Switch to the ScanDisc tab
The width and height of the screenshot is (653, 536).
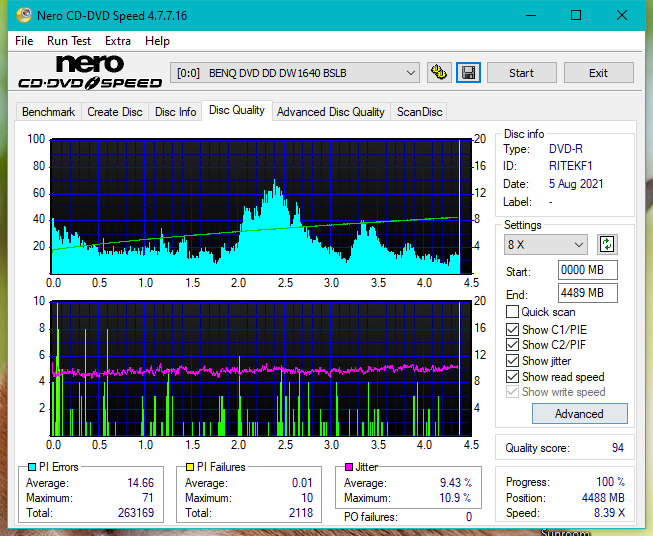pos(419,112)
